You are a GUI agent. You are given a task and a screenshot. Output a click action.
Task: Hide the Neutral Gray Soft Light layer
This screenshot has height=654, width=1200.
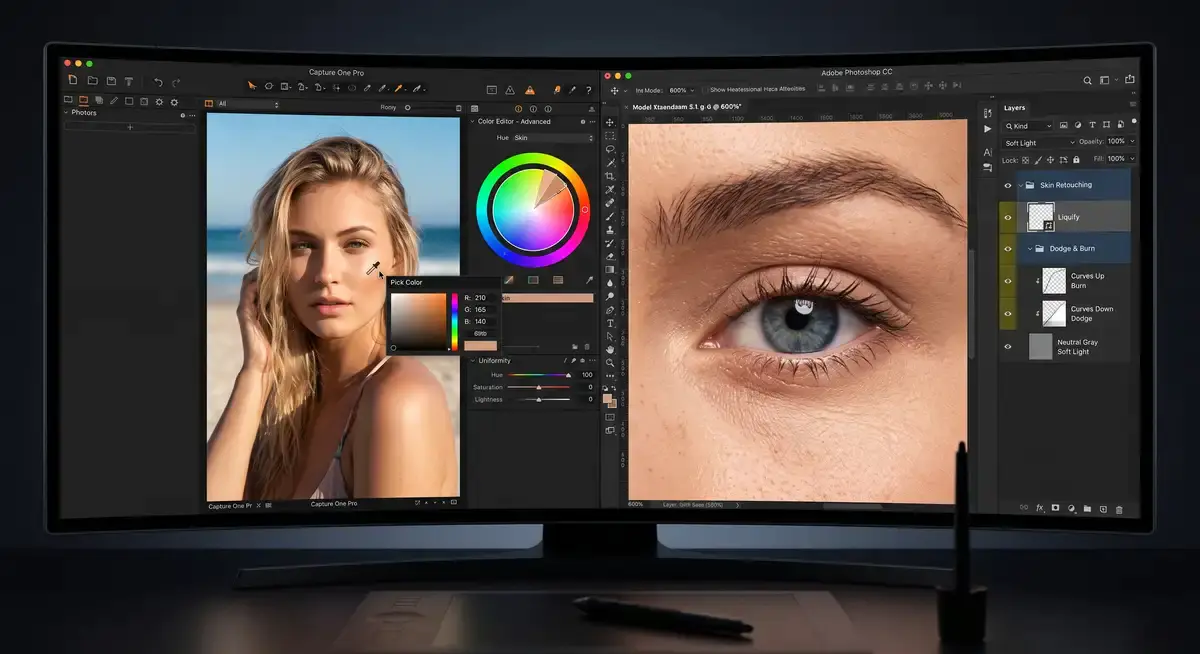(1007, 346)
